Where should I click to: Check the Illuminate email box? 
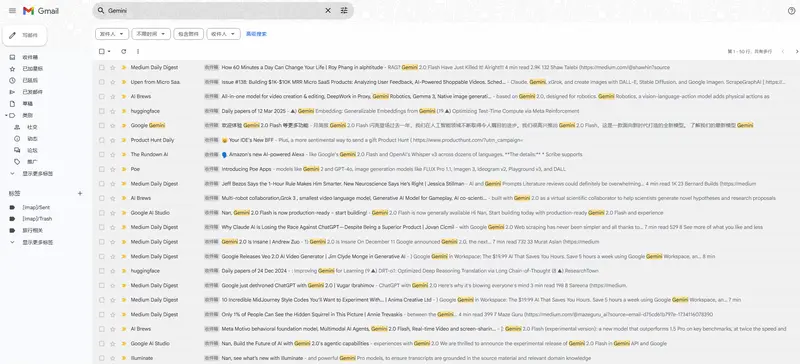102,358
